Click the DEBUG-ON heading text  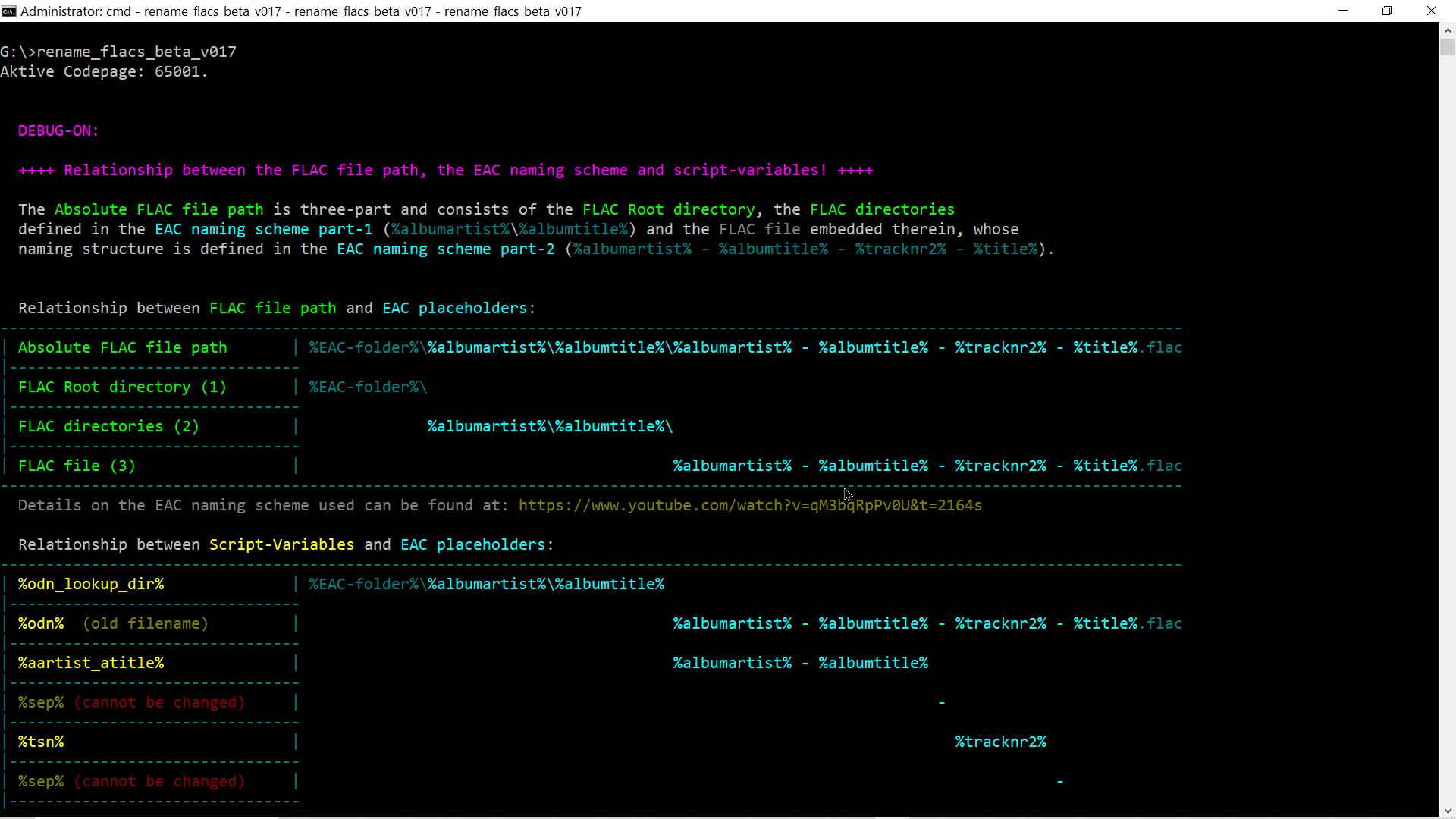click(58, 130)
